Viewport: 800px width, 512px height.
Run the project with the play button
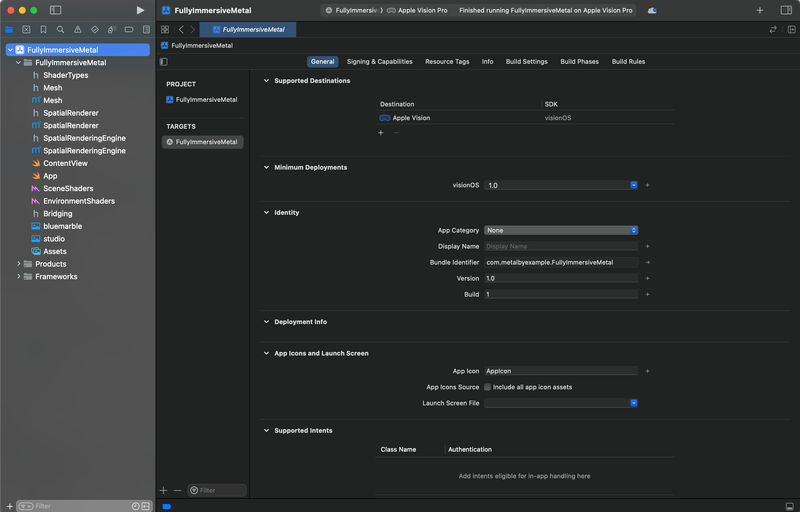140,10
